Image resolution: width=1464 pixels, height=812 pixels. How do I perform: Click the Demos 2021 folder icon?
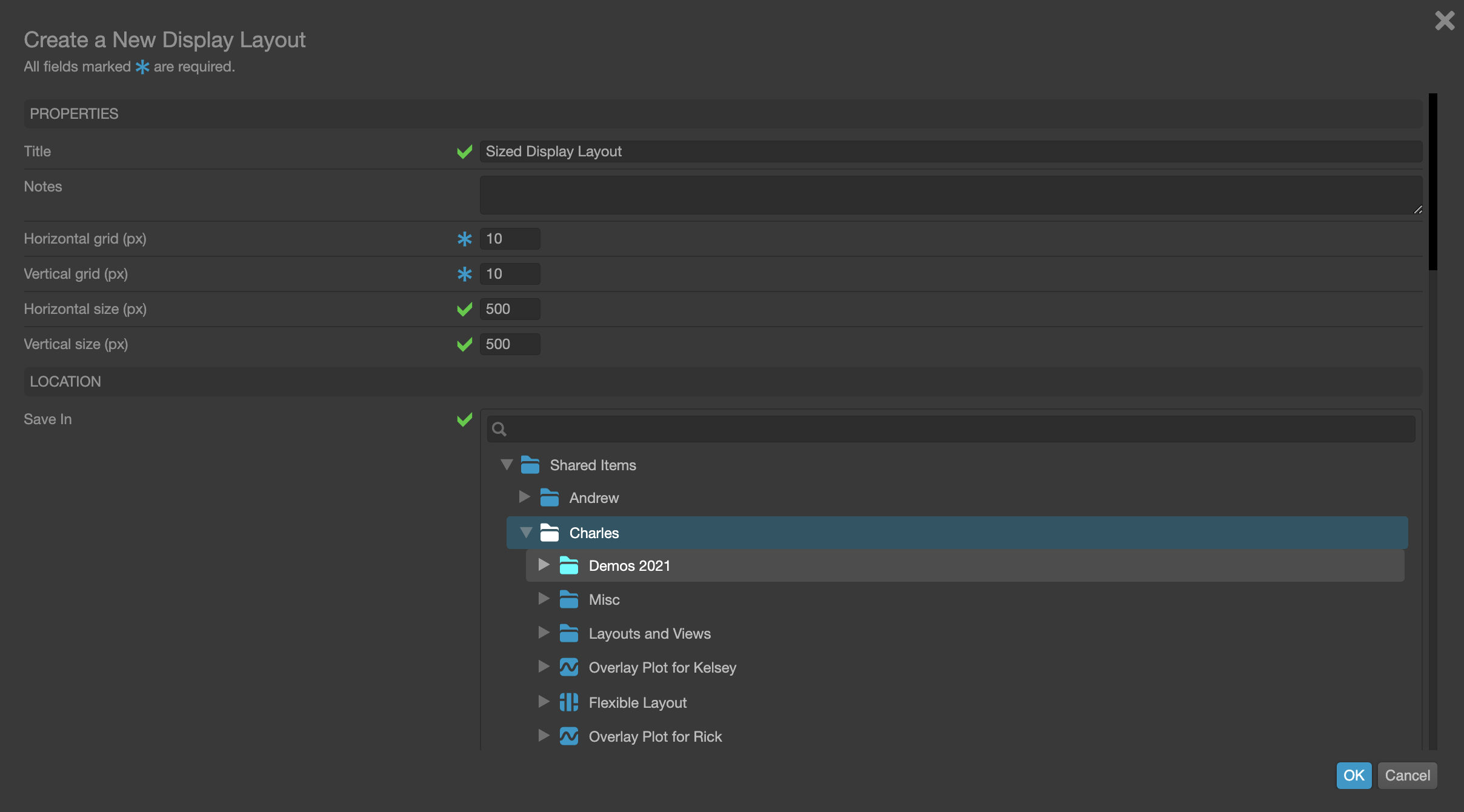click(x=569, y=565)
